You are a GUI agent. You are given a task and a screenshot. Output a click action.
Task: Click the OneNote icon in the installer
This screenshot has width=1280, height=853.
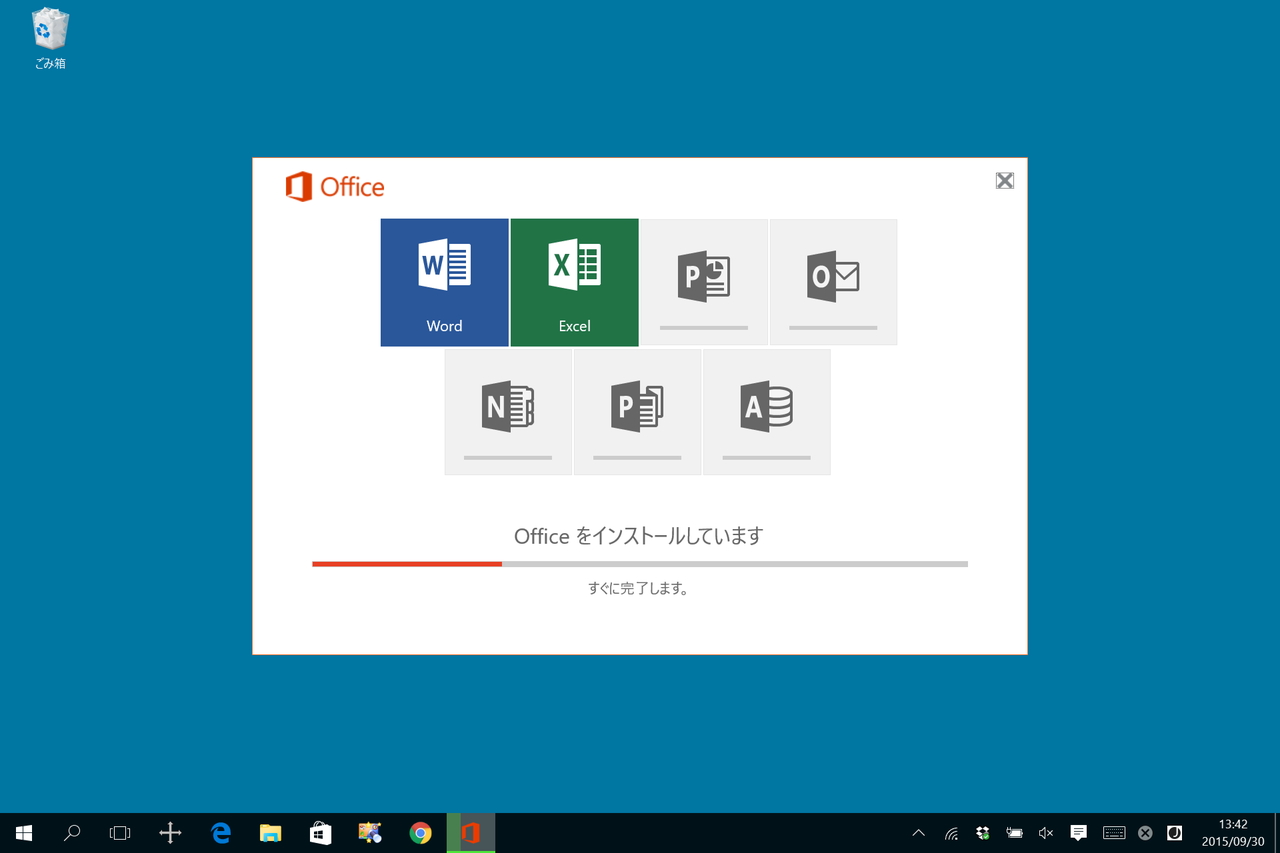coord(508,405)
